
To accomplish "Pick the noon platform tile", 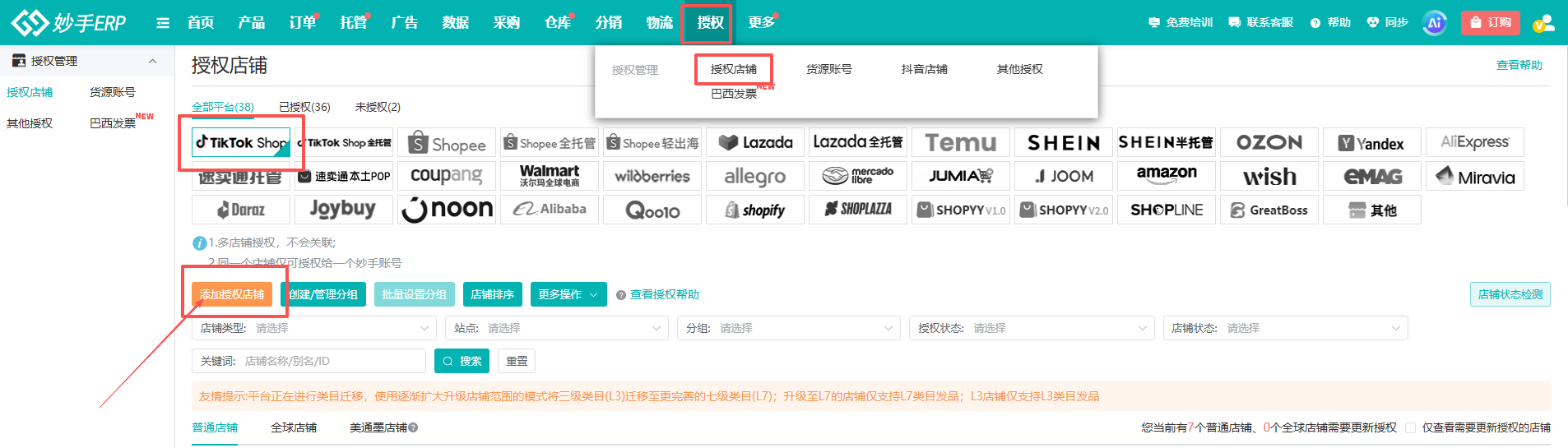I will click(447, 210).
